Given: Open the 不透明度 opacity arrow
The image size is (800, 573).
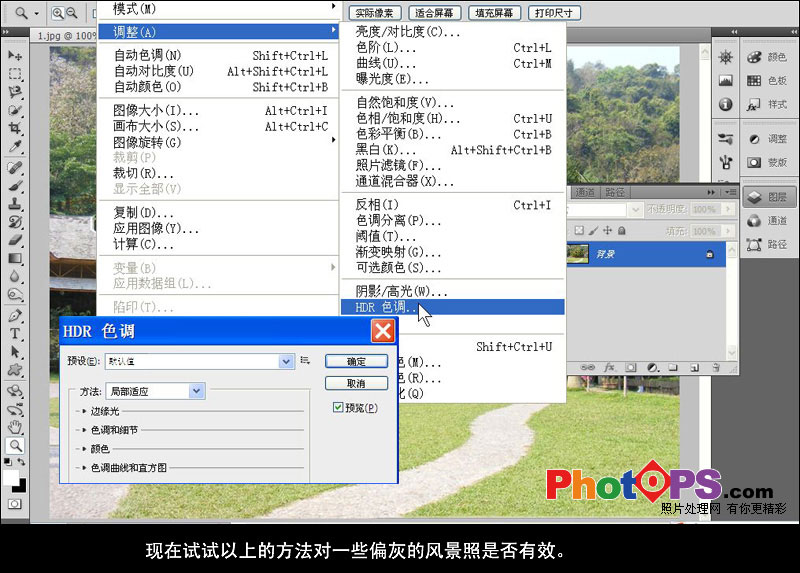Looking at the screenshot, I should [728, 209].
